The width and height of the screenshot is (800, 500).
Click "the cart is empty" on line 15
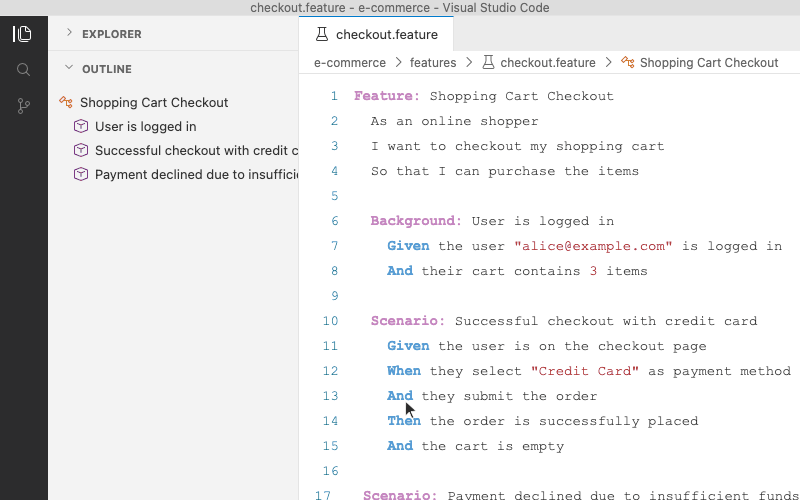point(492,446)
